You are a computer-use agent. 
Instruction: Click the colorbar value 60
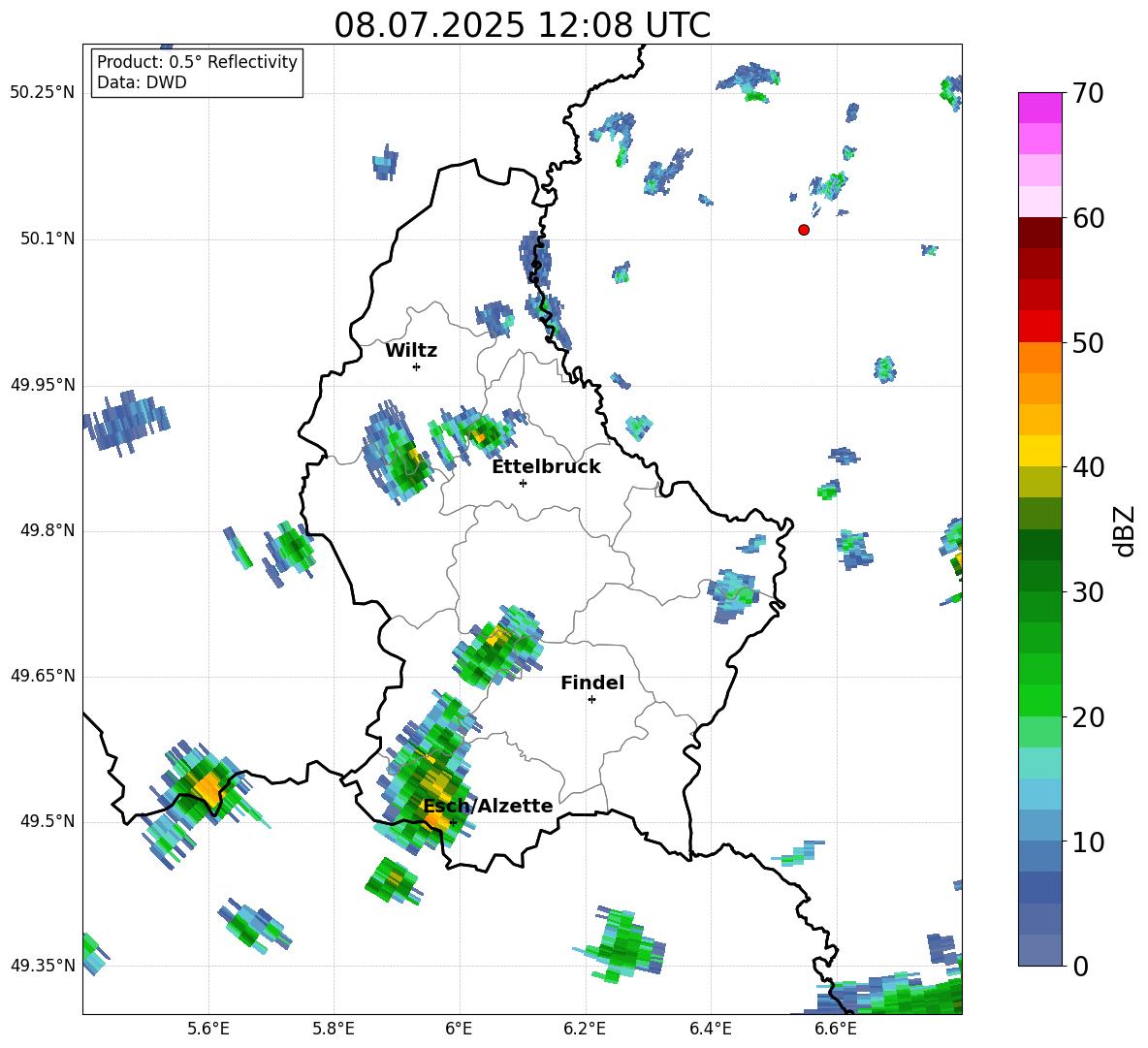click(1088, 218)
